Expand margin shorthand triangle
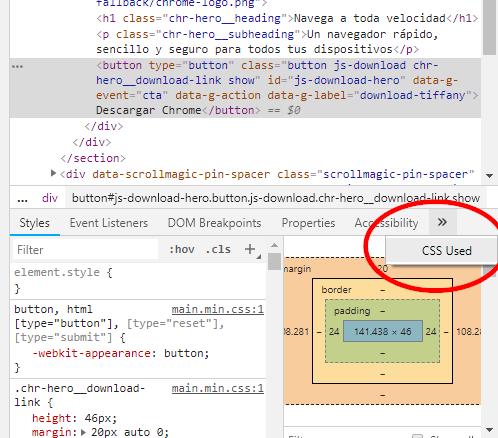Screen dimensions: 498x438 tap(83, 432)
